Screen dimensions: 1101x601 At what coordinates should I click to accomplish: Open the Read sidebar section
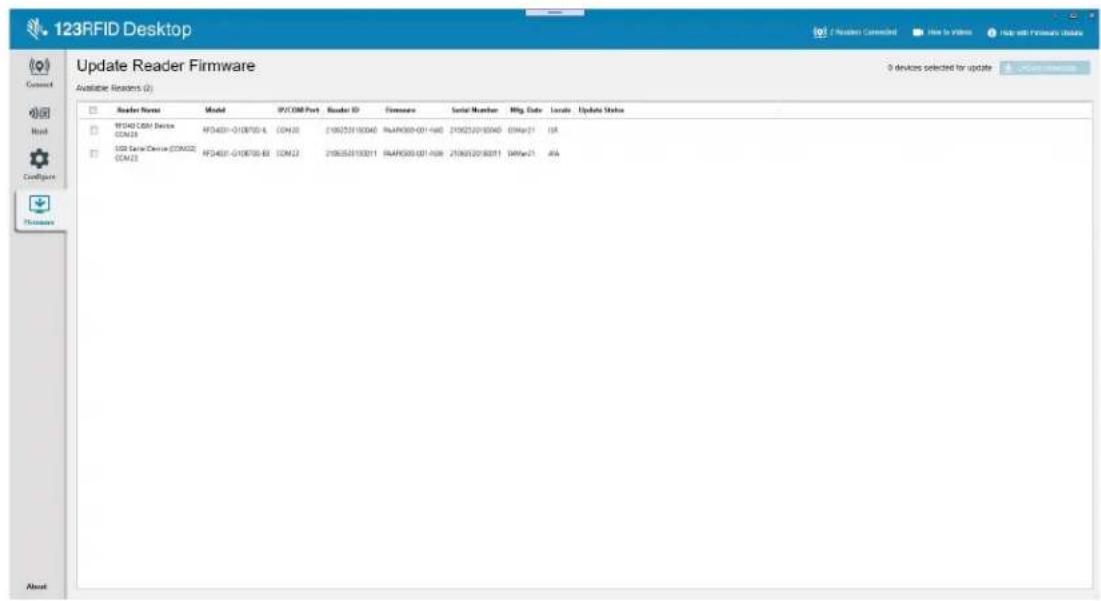tap(39, 119)
